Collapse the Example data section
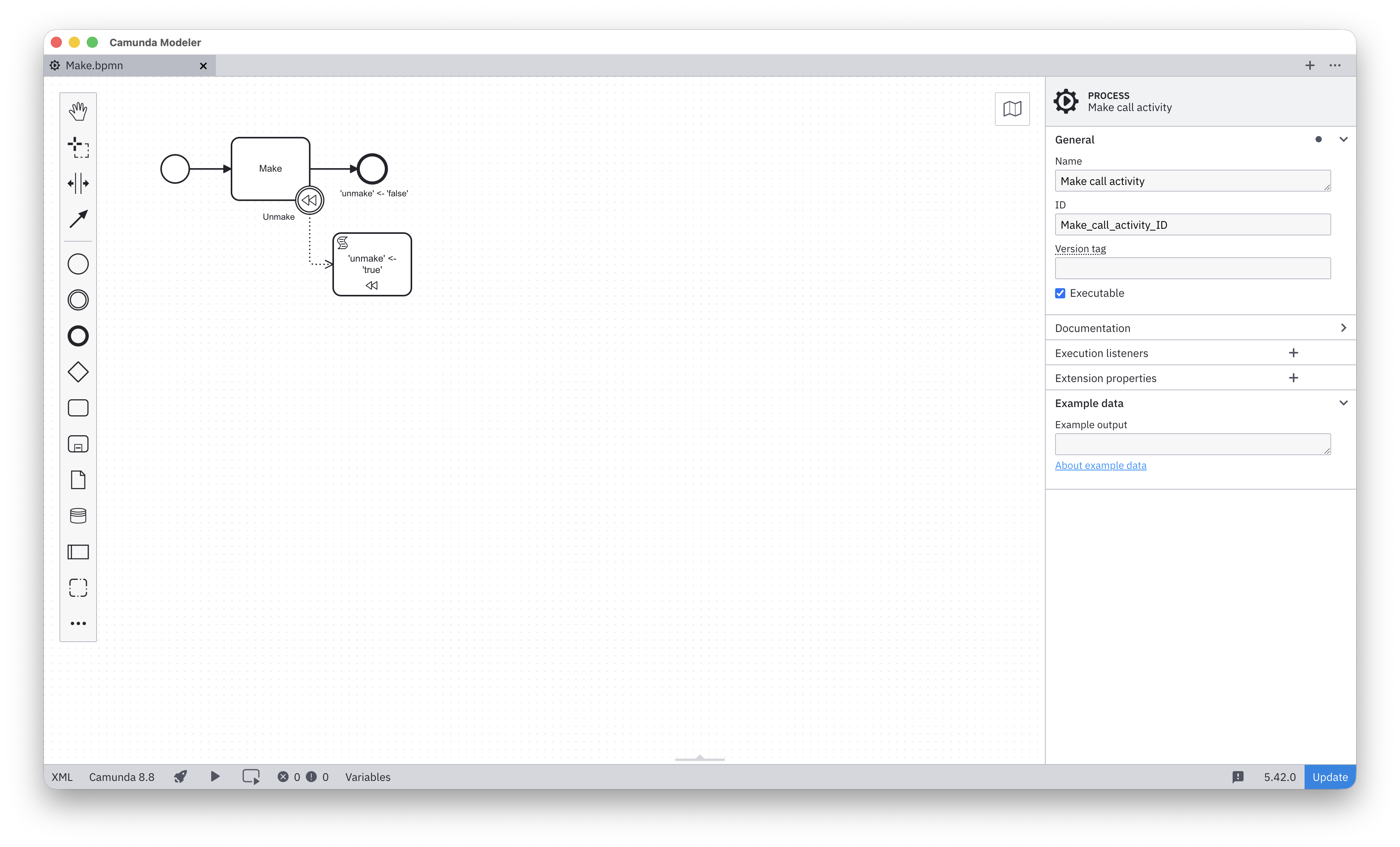The width and height of the screenshot is (1400, 847). (x=1343, y=403)
